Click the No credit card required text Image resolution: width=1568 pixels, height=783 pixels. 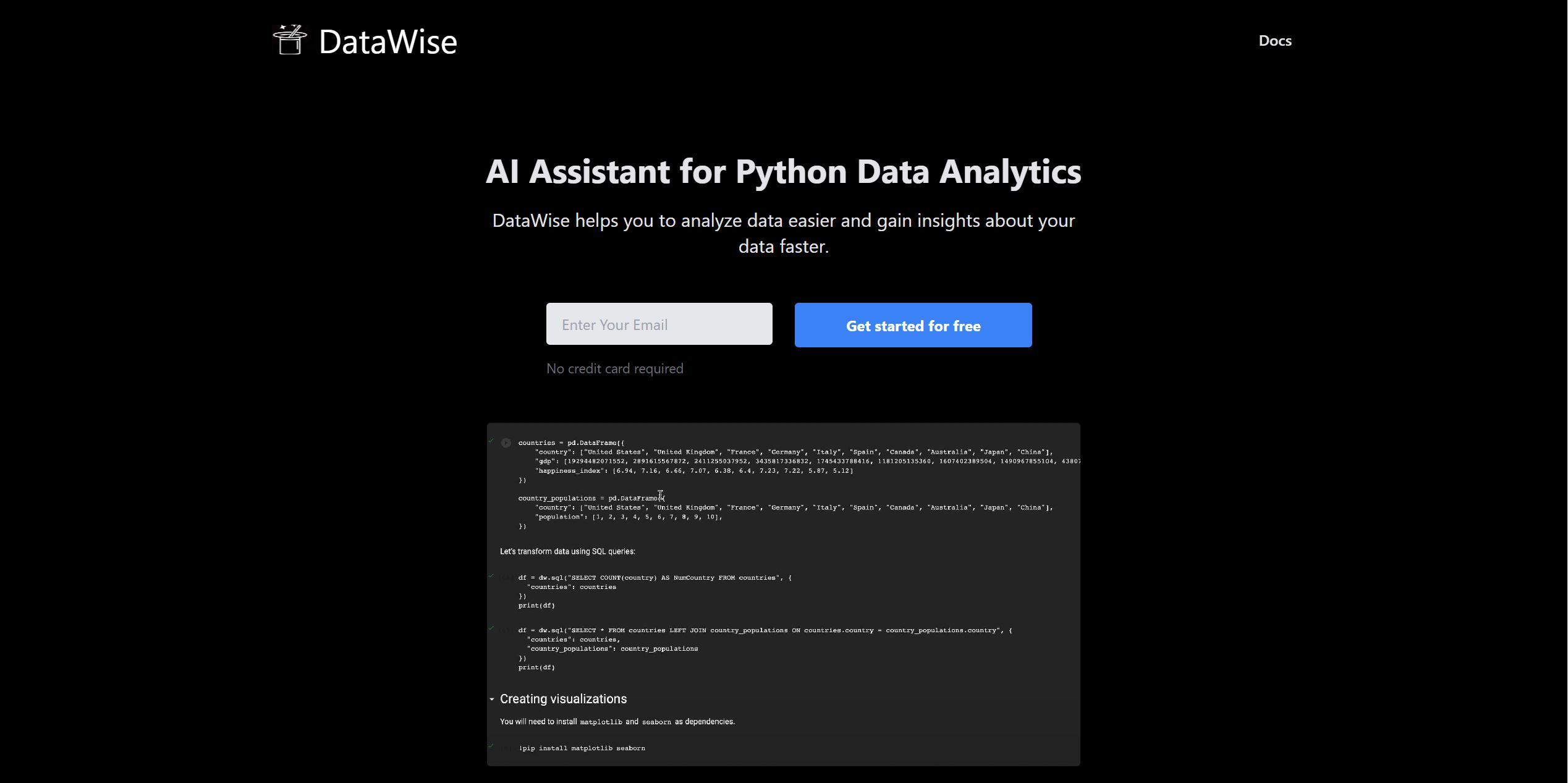point(614,369)
